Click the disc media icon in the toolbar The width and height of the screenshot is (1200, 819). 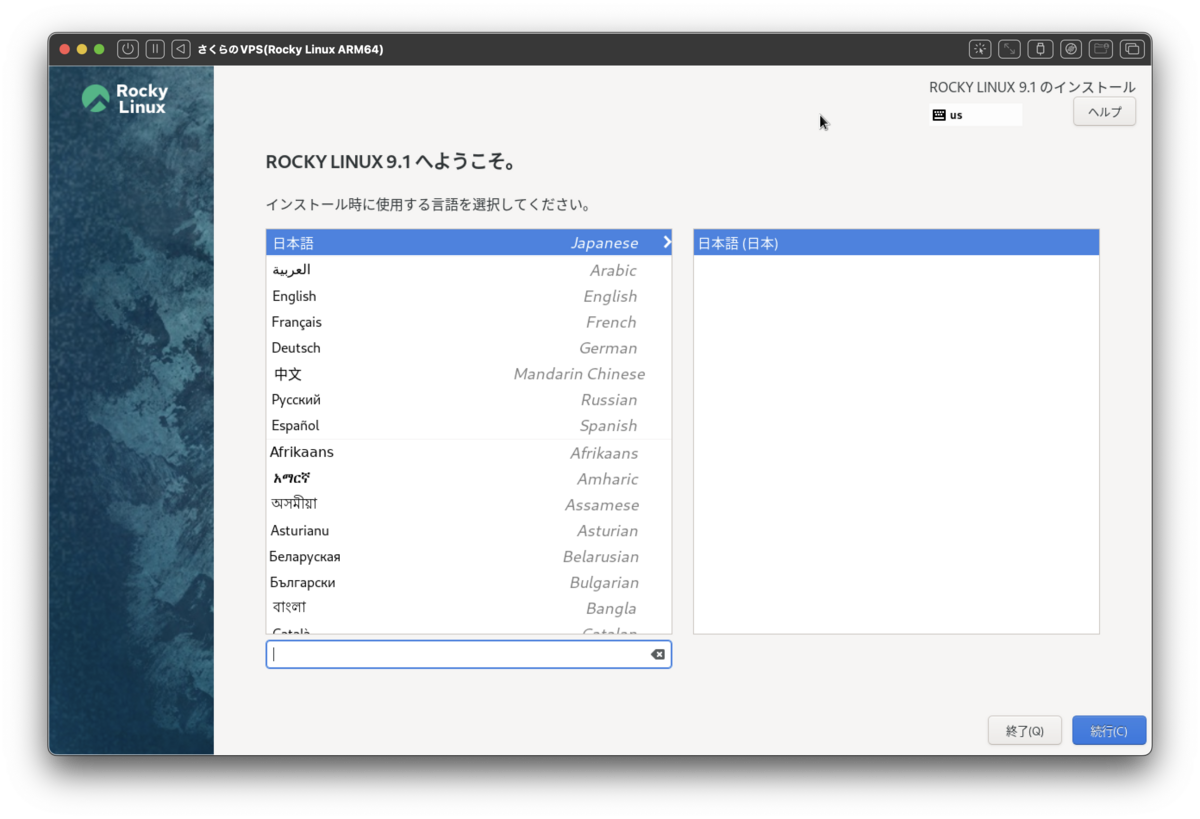(1070, 48)
